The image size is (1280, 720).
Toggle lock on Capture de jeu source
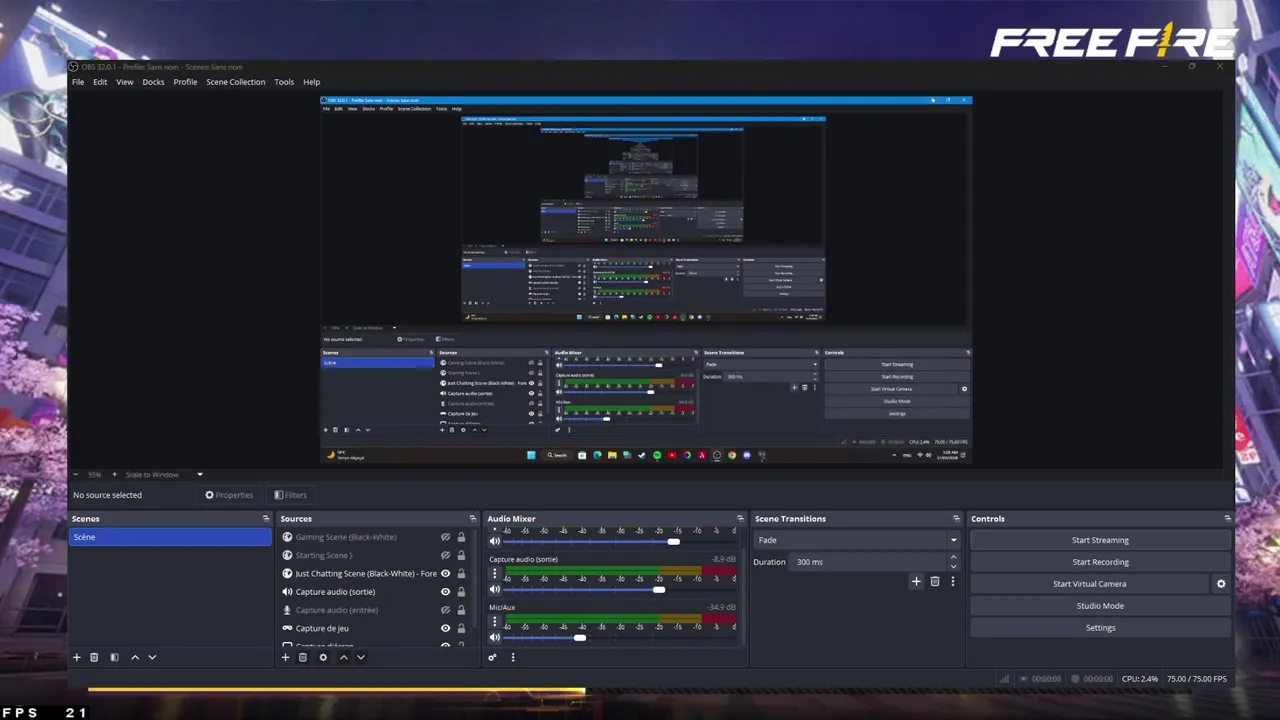point(461,628)
